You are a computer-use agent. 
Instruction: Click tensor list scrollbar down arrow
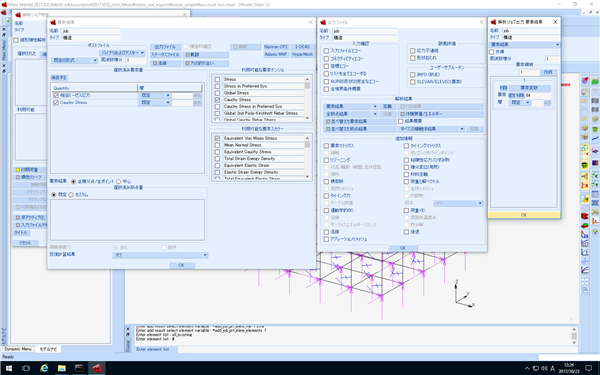point(307,118)
